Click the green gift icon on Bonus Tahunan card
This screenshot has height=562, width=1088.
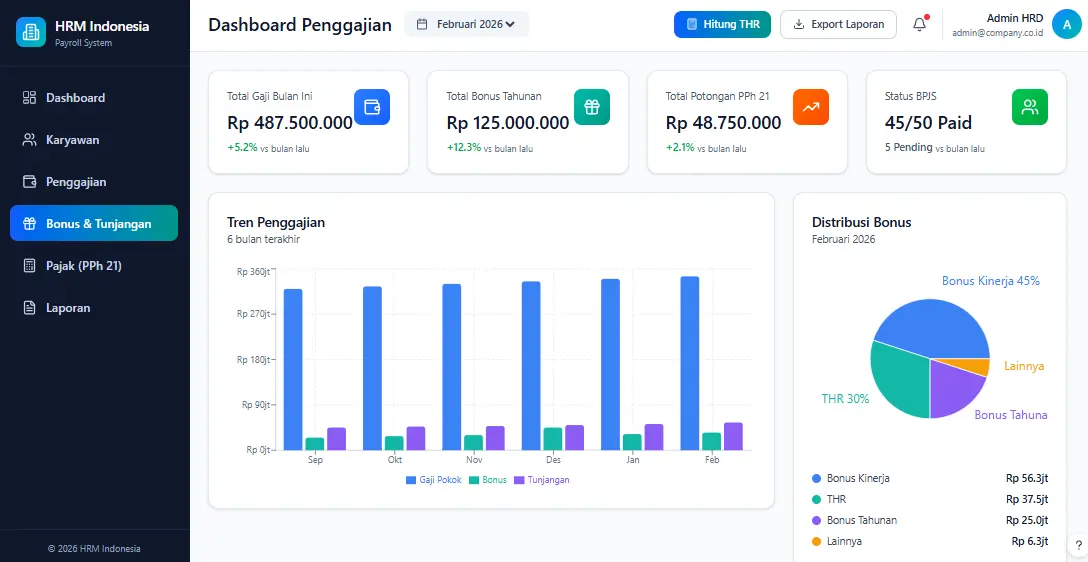click(x=591, y=107)
